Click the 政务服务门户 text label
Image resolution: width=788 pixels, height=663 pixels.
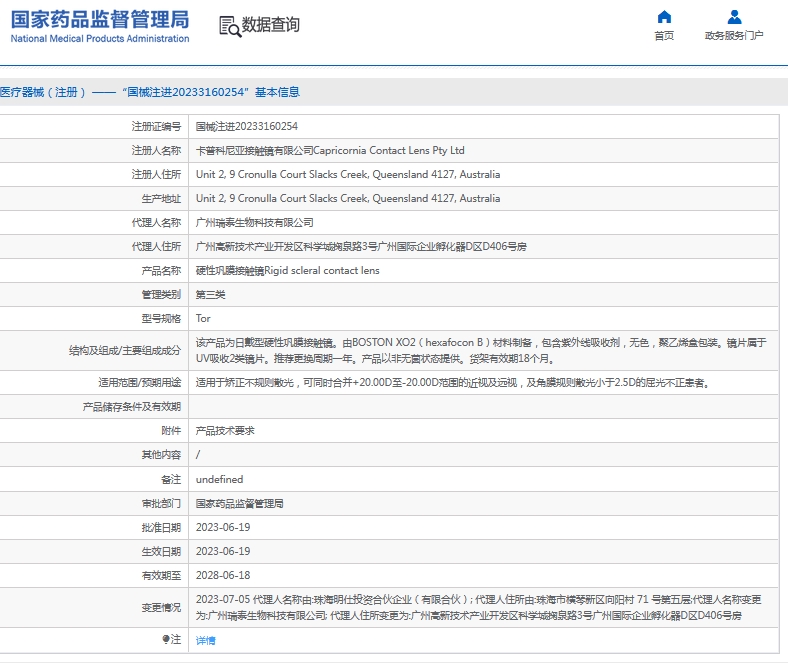(734, 36)
